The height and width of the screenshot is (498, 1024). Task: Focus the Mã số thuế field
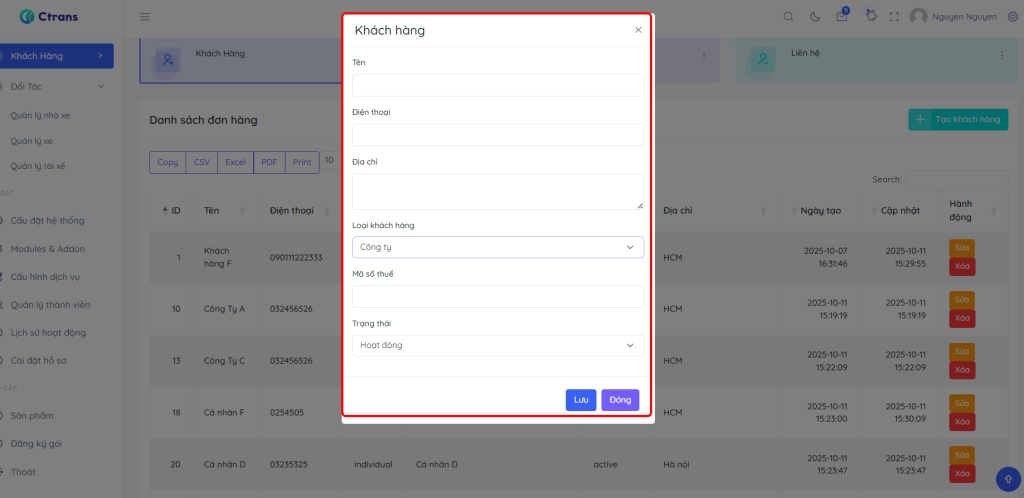tap(498, 296)
